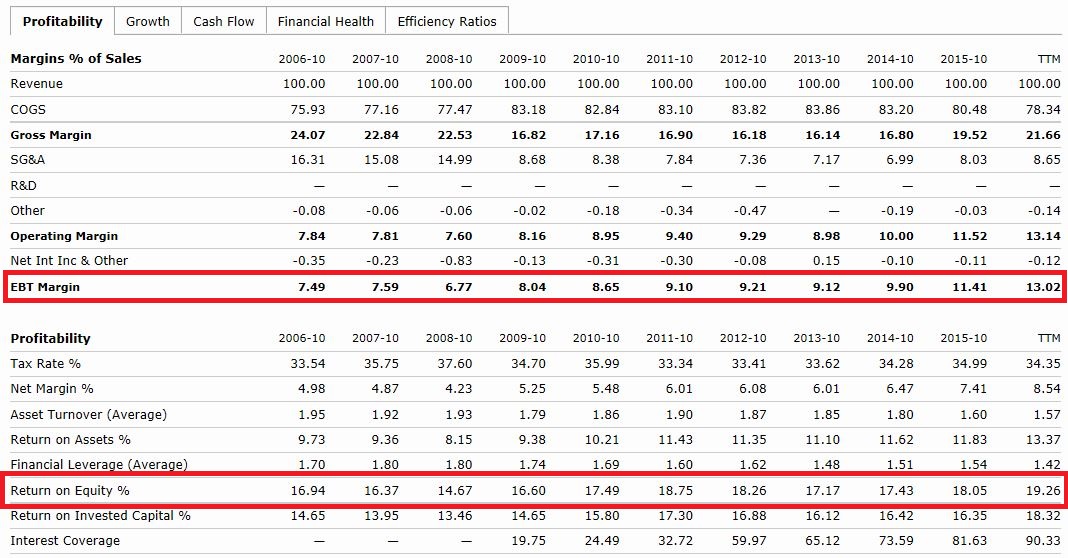
Task: Select the Asset Turnover (Average) label
Action: (x=88, y=414)
